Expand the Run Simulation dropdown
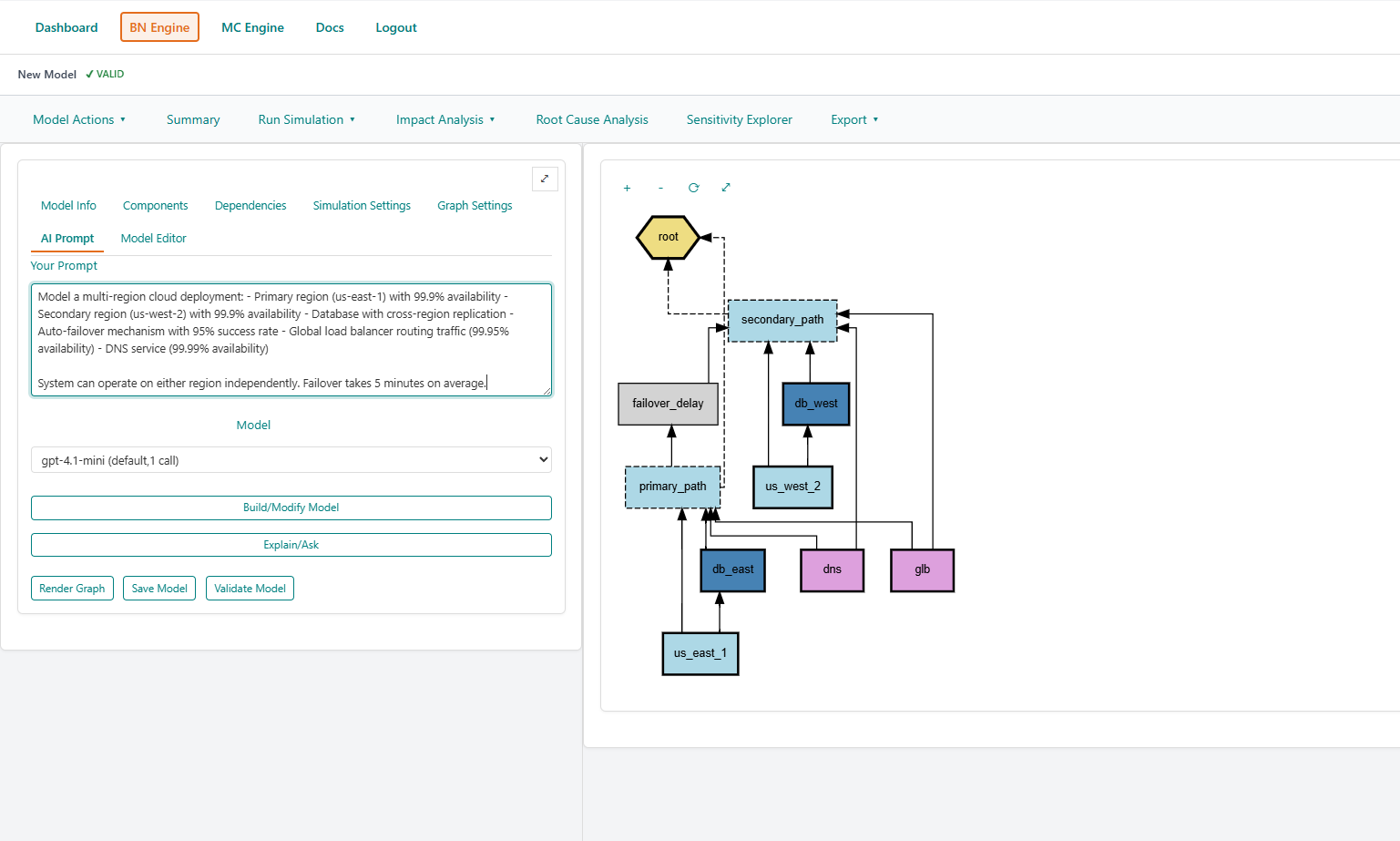1400x841 pixels. (306, 119)
